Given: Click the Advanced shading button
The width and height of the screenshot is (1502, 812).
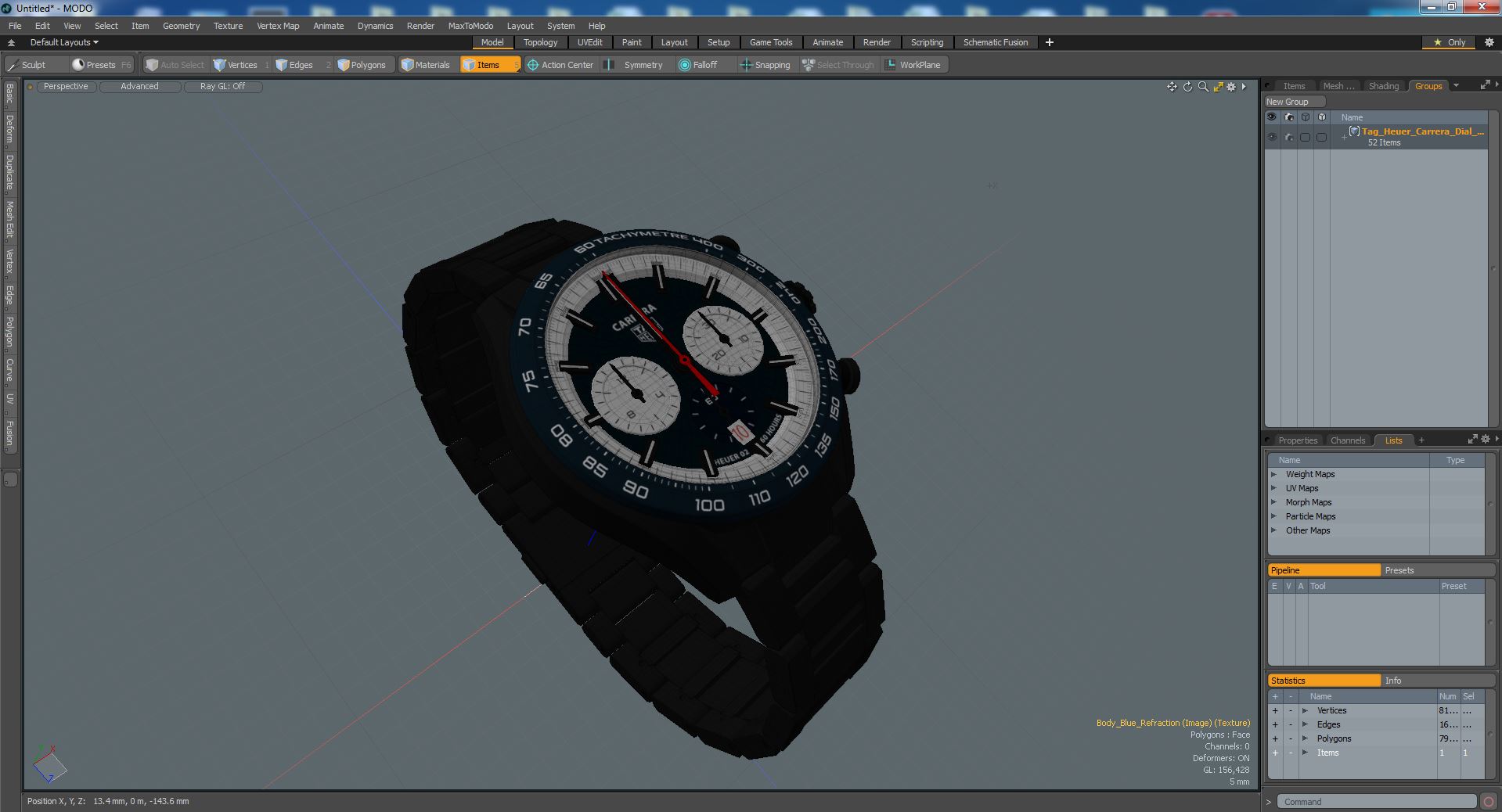Looking at the screenshot, I should click(139, 87).
